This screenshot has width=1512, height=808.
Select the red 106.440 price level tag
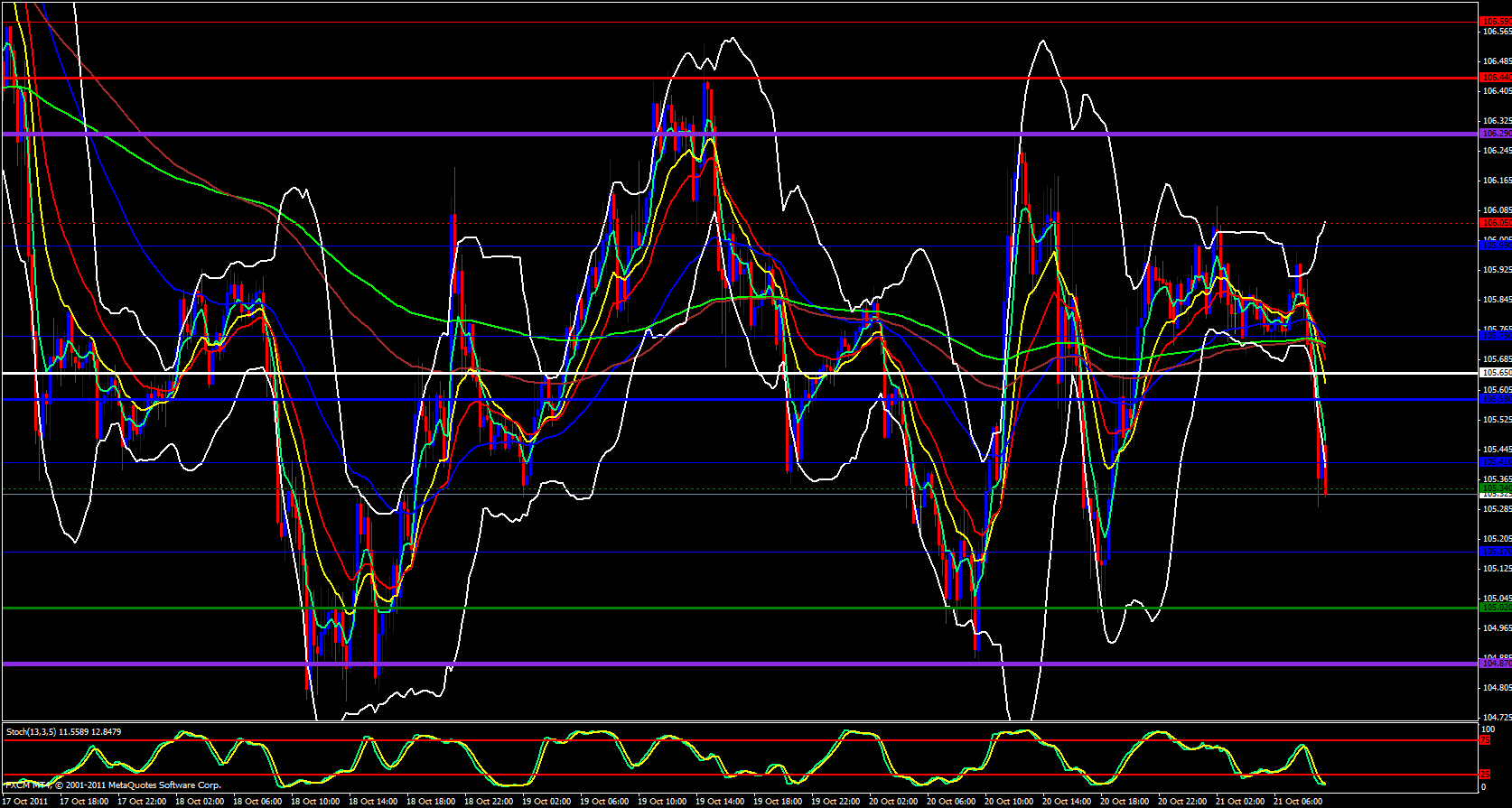pos(1497,78)
